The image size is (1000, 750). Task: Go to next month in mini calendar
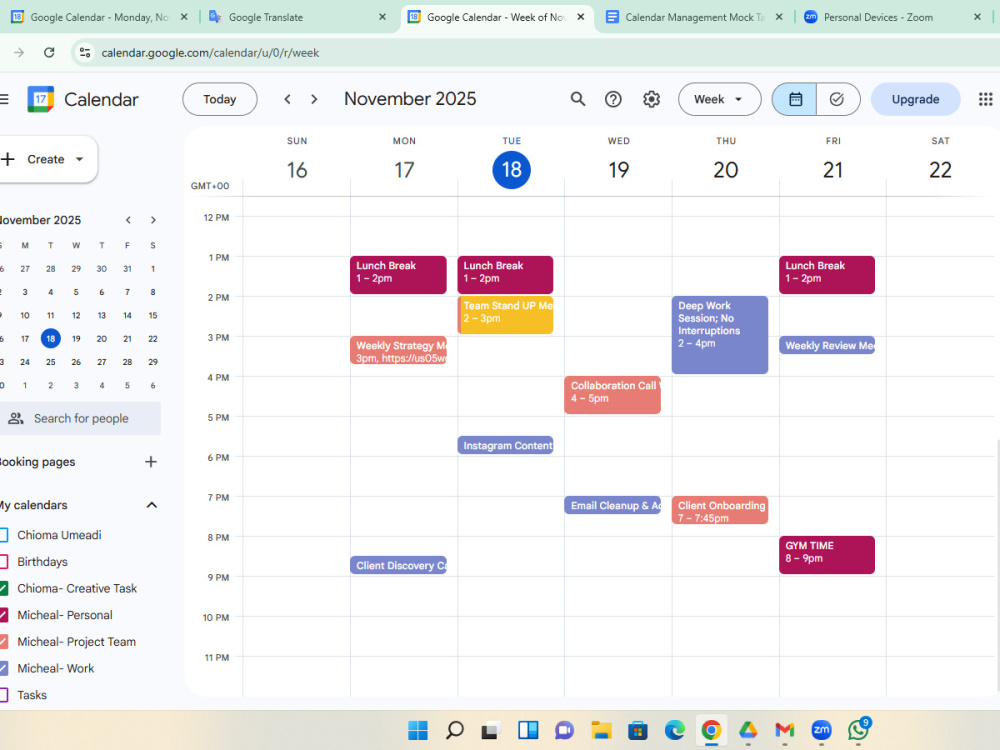153,220
